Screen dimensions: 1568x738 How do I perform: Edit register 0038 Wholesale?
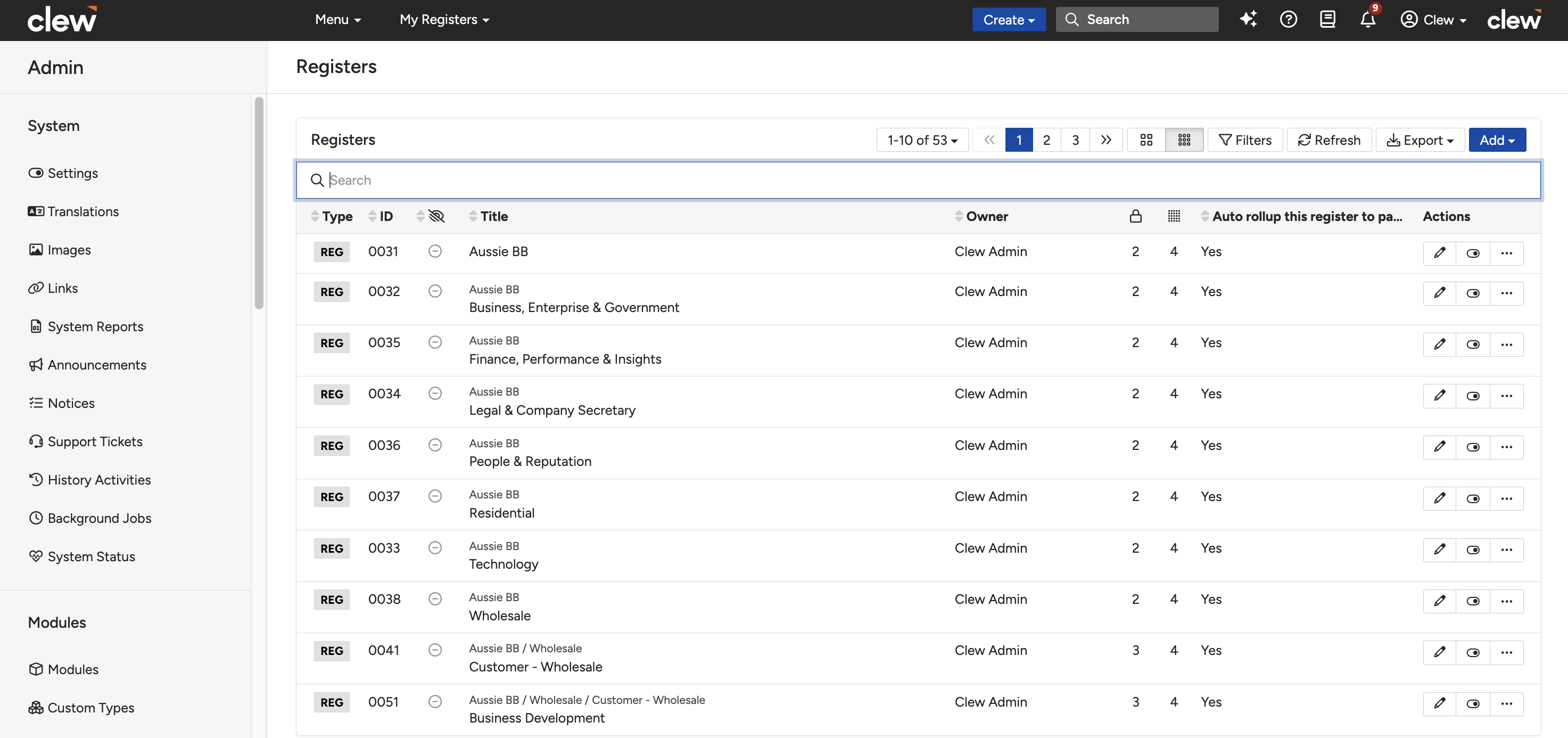[1440, 601]
